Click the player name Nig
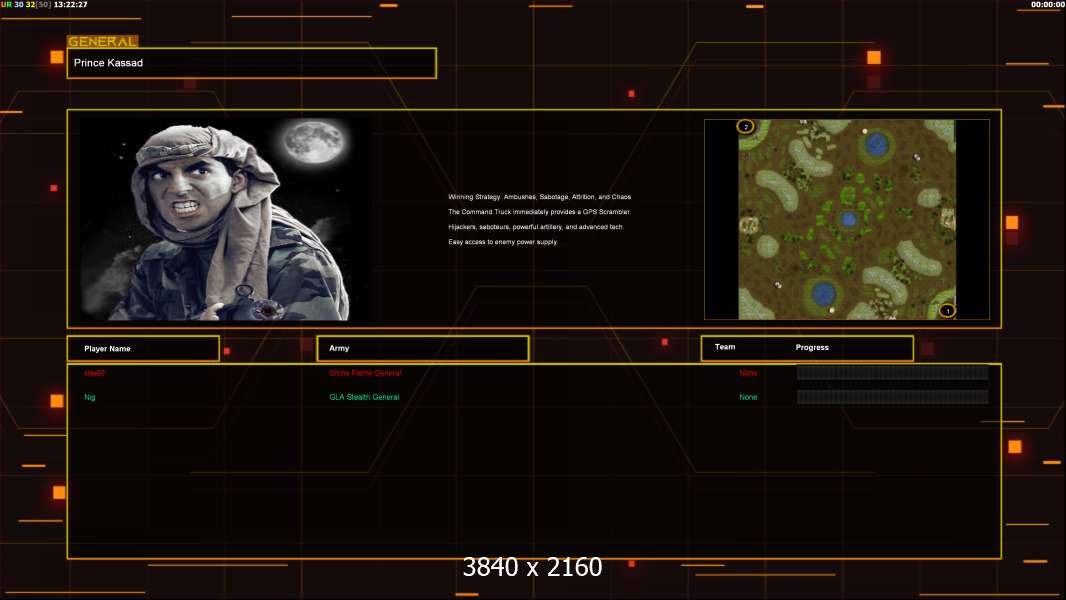 [x=90, y=397]
